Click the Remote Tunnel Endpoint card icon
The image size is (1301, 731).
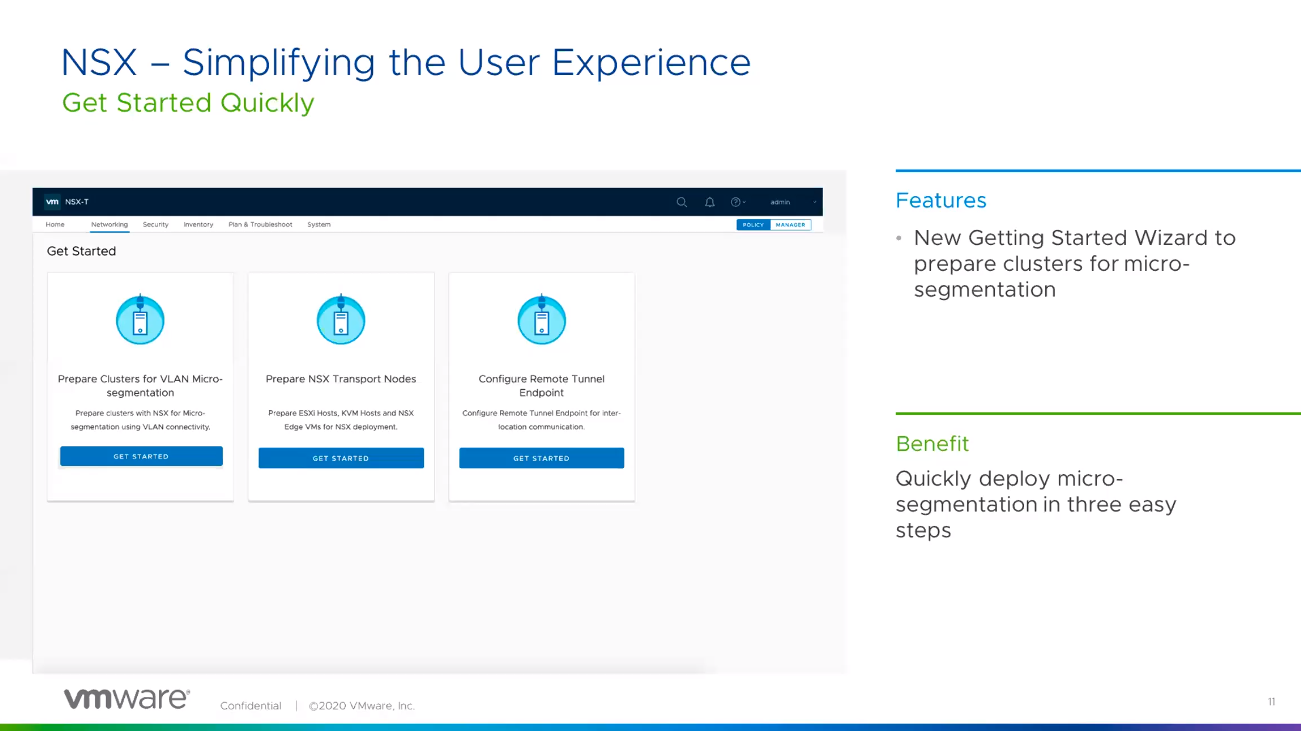pyautogui.click(x=541, y=320)
